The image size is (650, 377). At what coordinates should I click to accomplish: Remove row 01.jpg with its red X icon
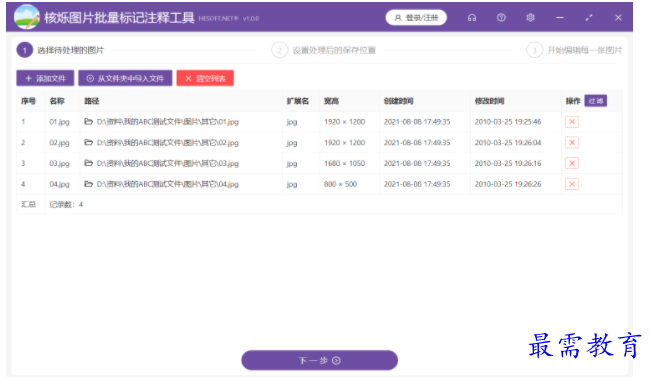pos(572,122)
